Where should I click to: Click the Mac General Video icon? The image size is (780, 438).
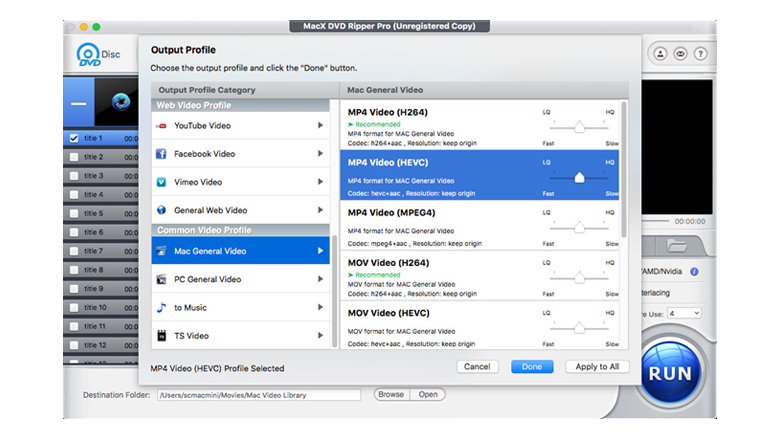pos(161,251)
